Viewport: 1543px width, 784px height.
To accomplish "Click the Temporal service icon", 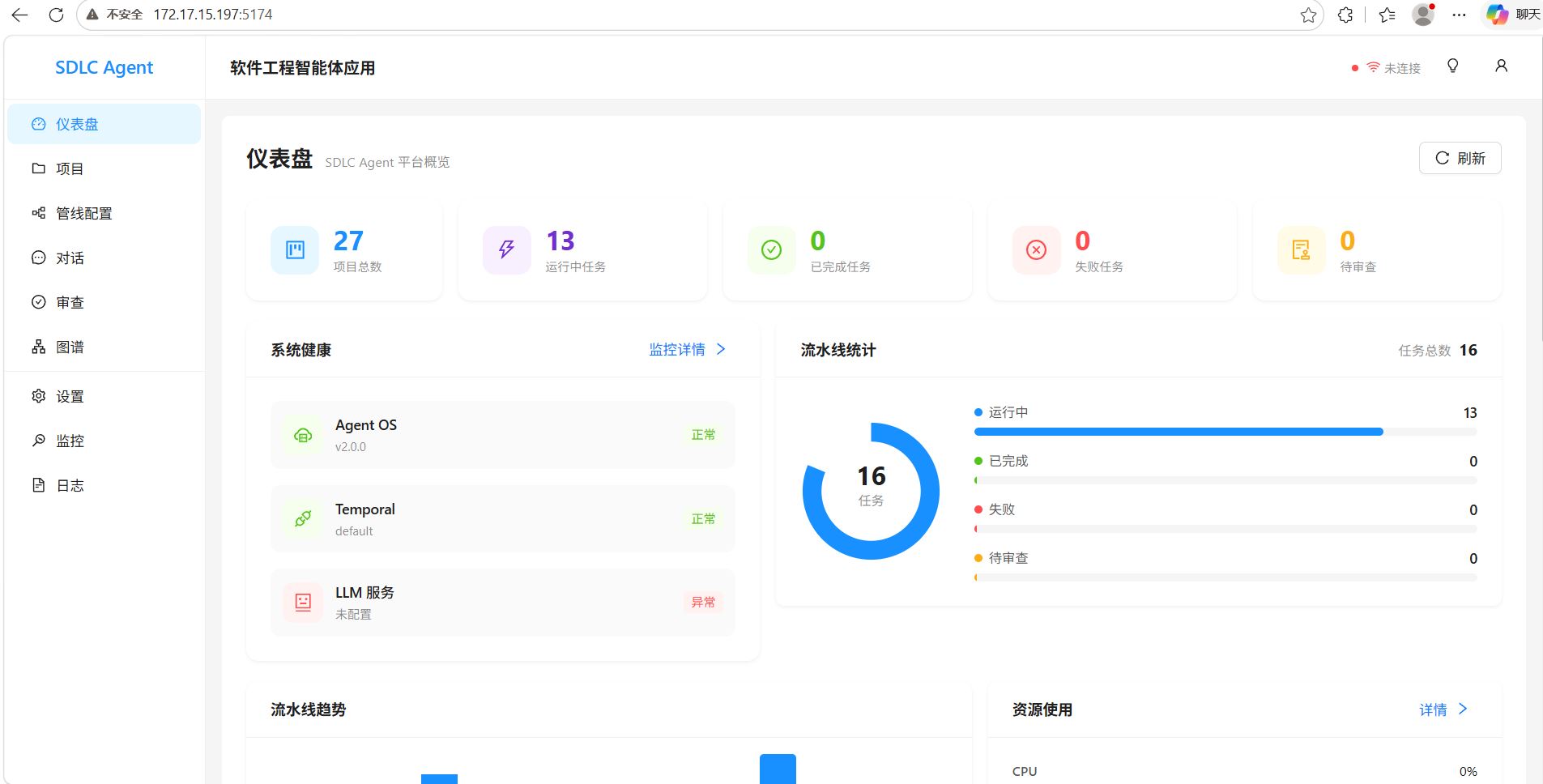I will [303, 518].
